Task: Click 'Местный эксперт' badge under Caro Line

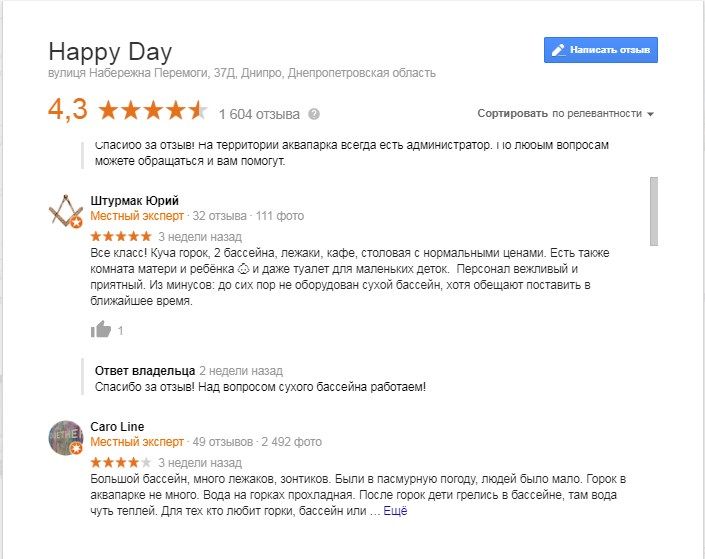Action: pos(137,441)
